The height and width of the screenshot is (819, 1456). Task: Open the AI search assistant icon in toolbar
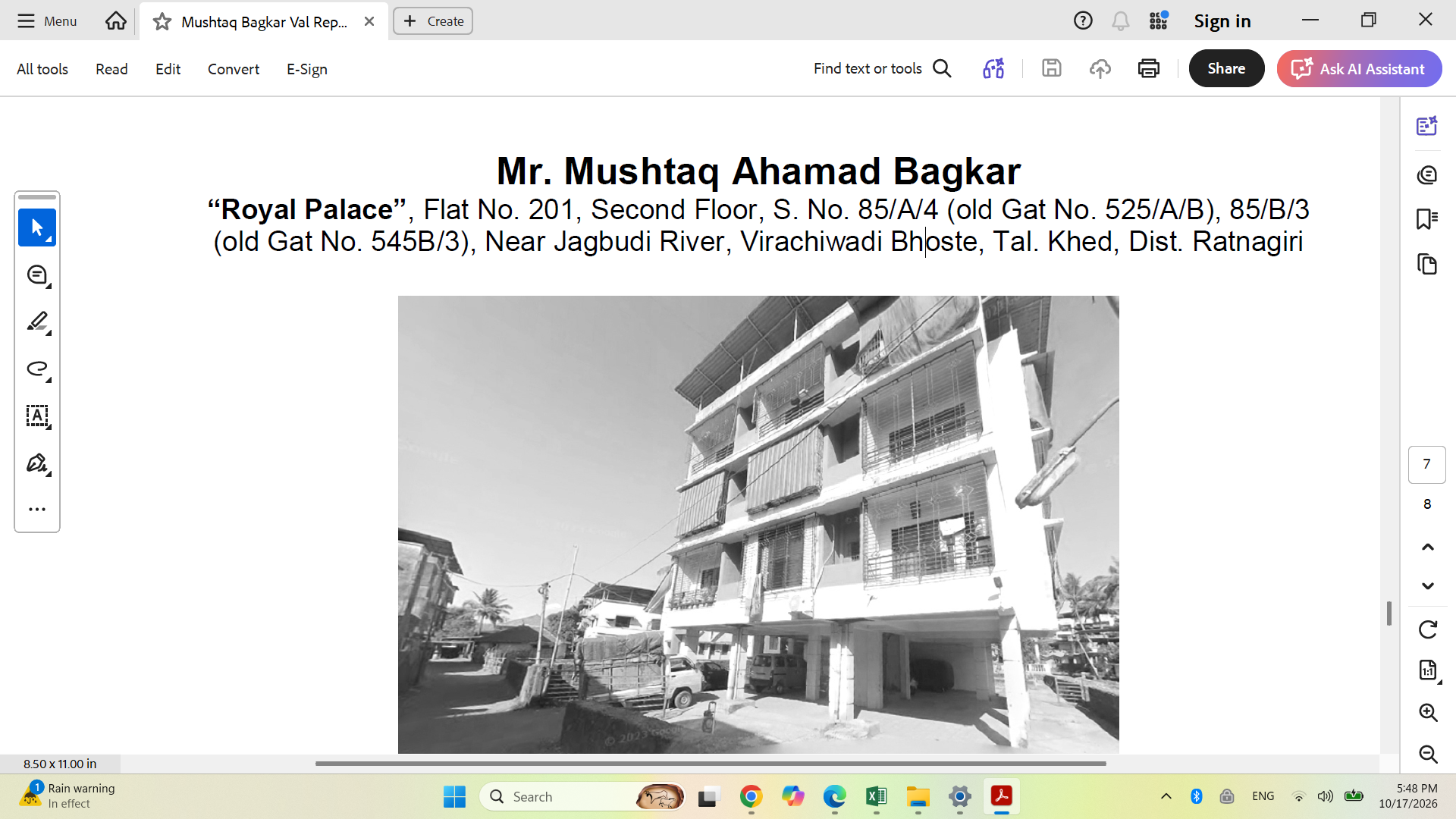(x=993, y=69)
